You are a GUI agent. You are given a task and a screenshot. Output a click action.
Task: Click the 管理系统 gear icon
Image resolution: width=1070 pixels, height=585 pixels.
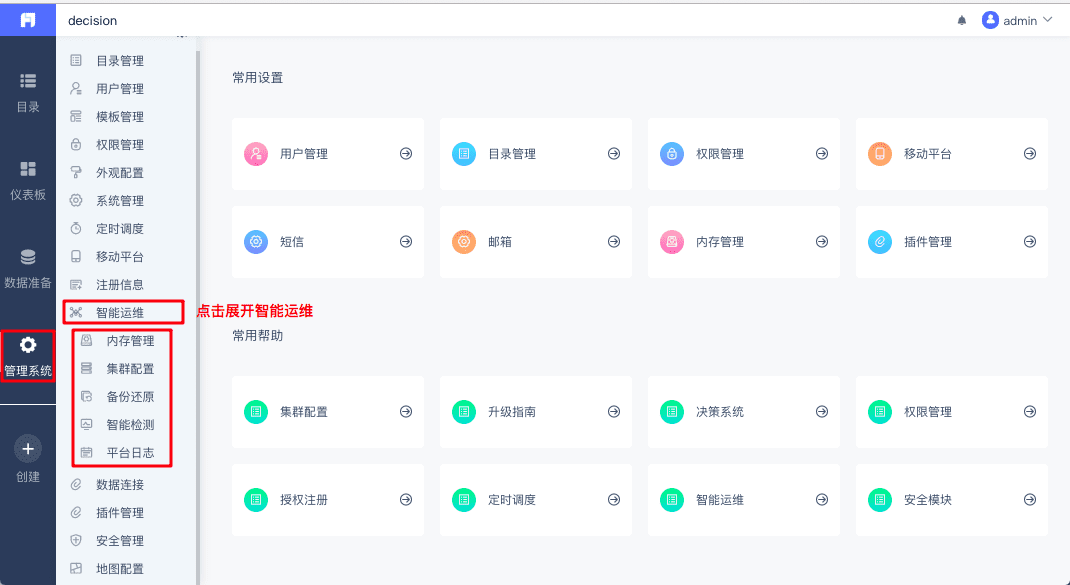click(x=28, y=345)
